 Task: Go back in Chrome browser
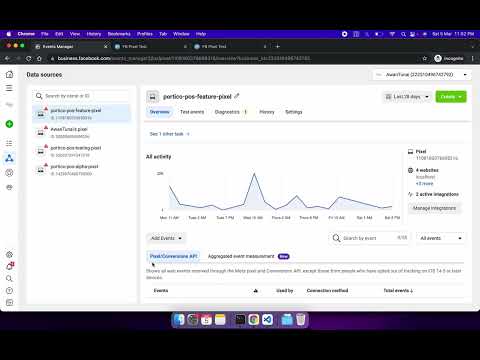point(7,58)
